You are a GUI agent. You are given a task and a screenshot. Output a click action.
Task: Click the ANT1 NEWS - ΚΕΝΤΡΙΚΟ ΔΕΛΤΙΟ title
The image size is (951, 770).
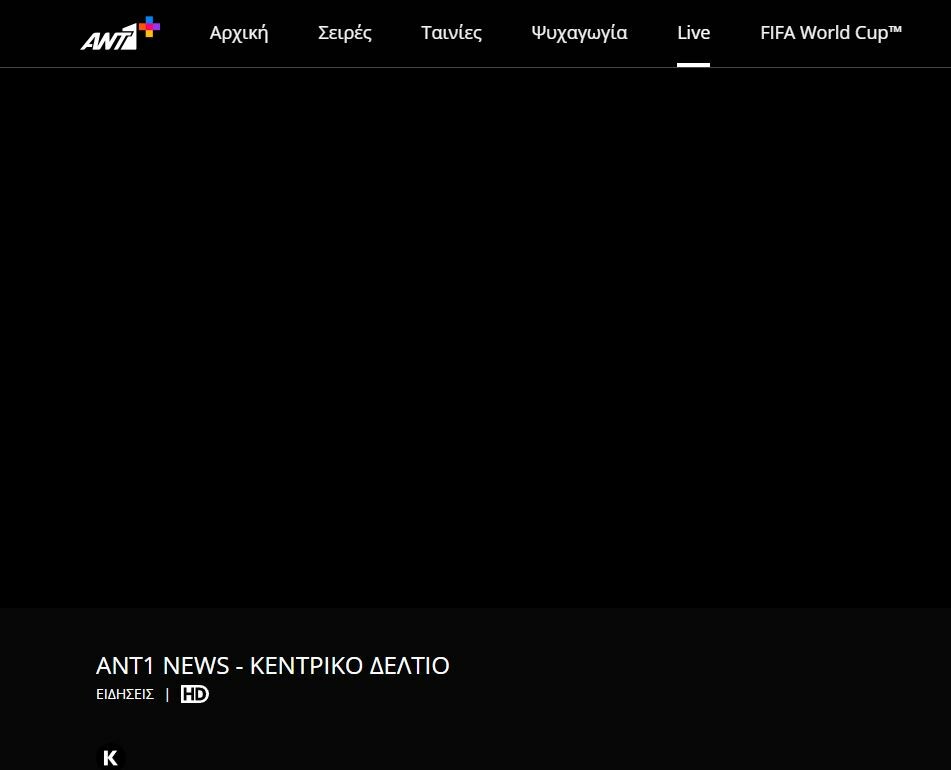tap(273, 666)
